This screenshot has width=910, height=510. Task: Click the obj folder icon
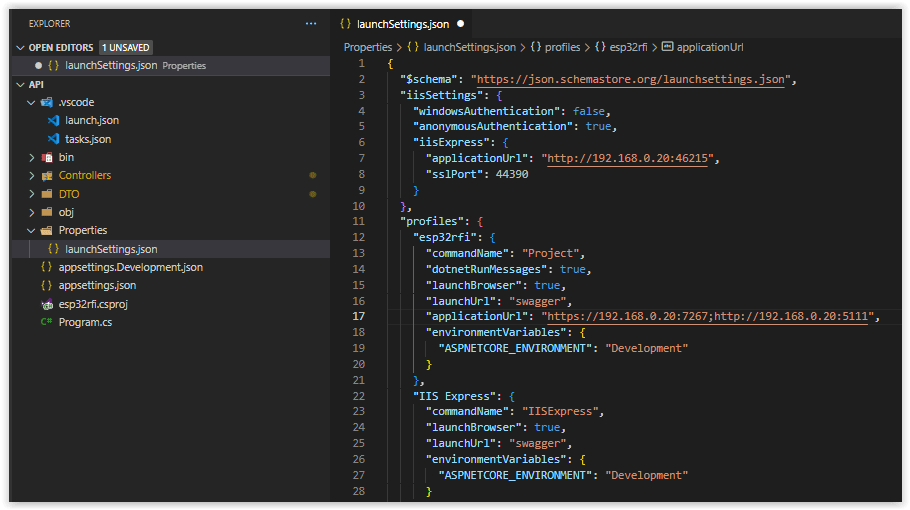click(x=47, y=212)
